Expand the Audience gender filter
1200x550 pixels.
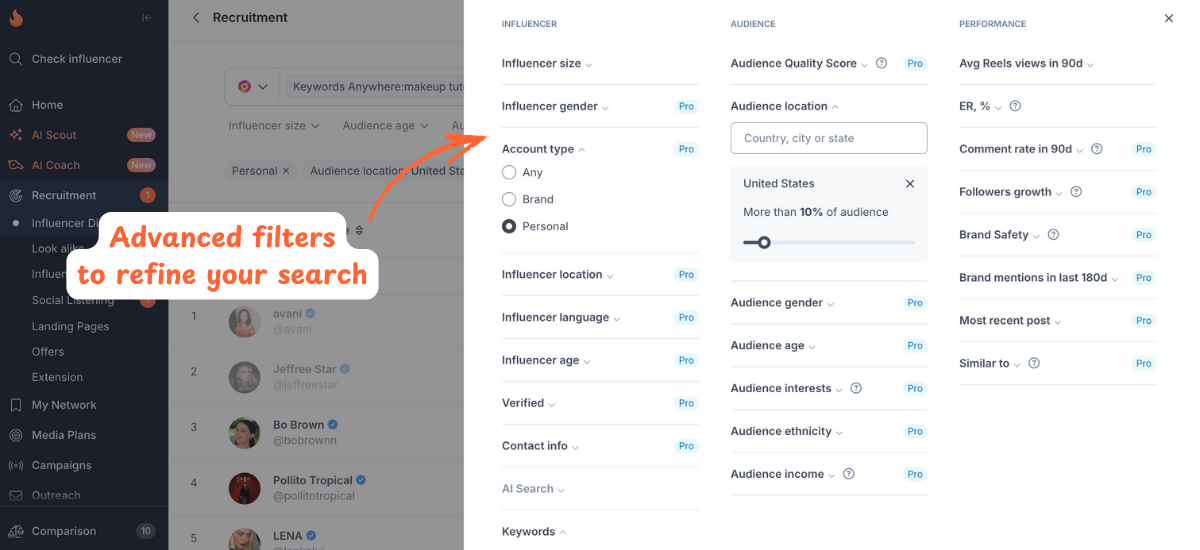click(782, 303)
